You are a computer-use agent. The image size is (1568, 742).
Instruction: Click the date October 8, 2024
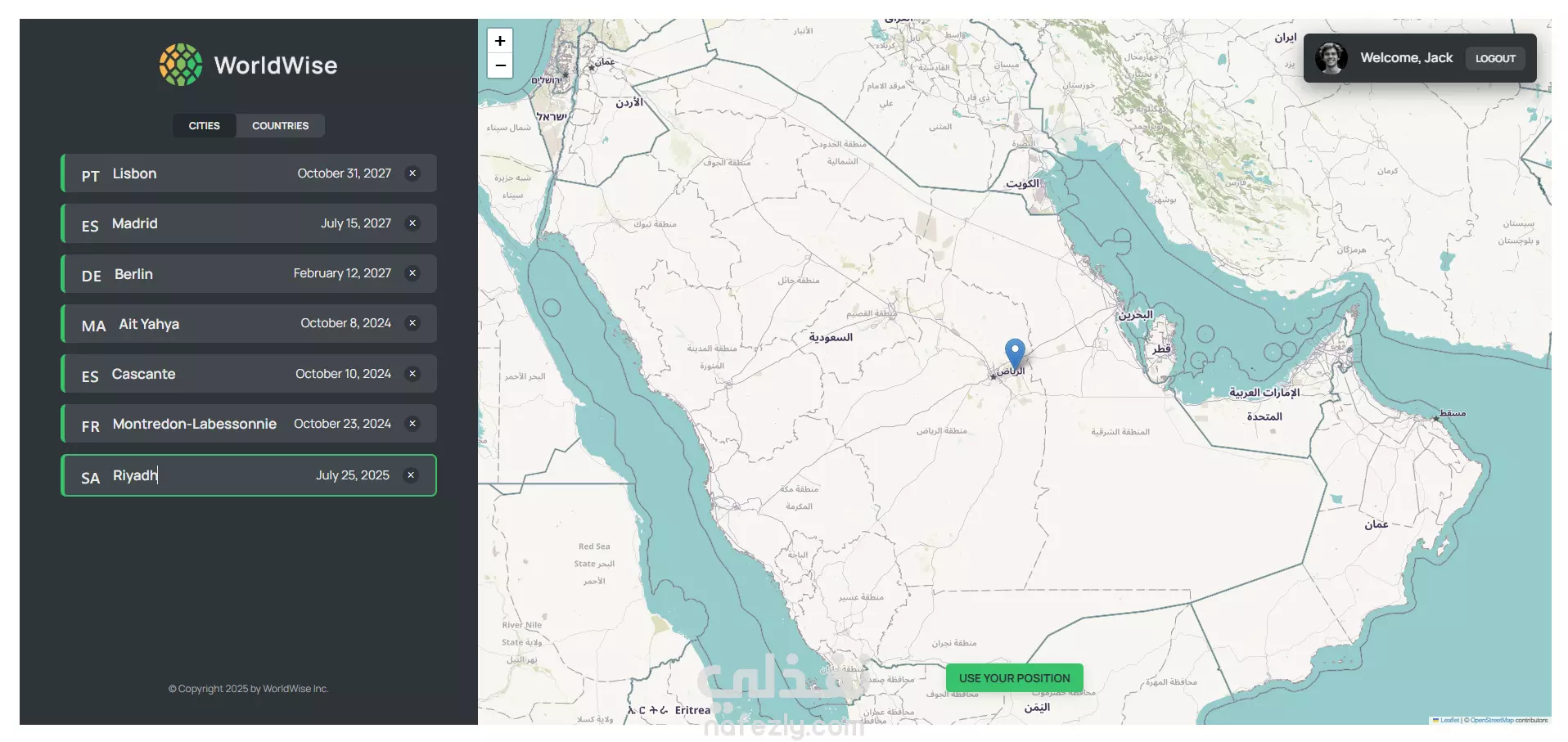[x=346, y=323]
